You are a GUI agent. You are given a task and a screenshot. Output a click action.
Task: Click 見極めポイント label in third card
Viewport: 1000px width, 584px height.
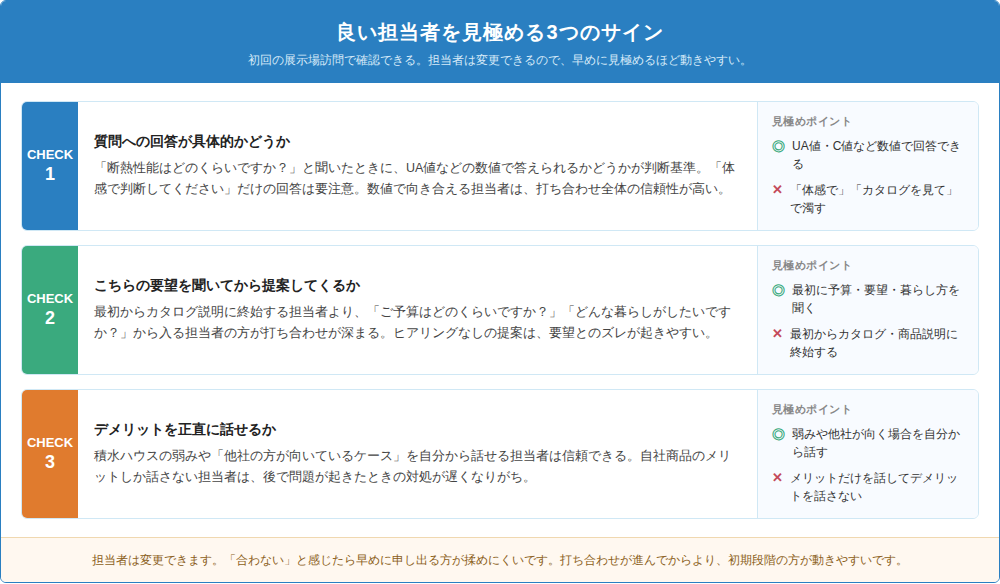812,409
